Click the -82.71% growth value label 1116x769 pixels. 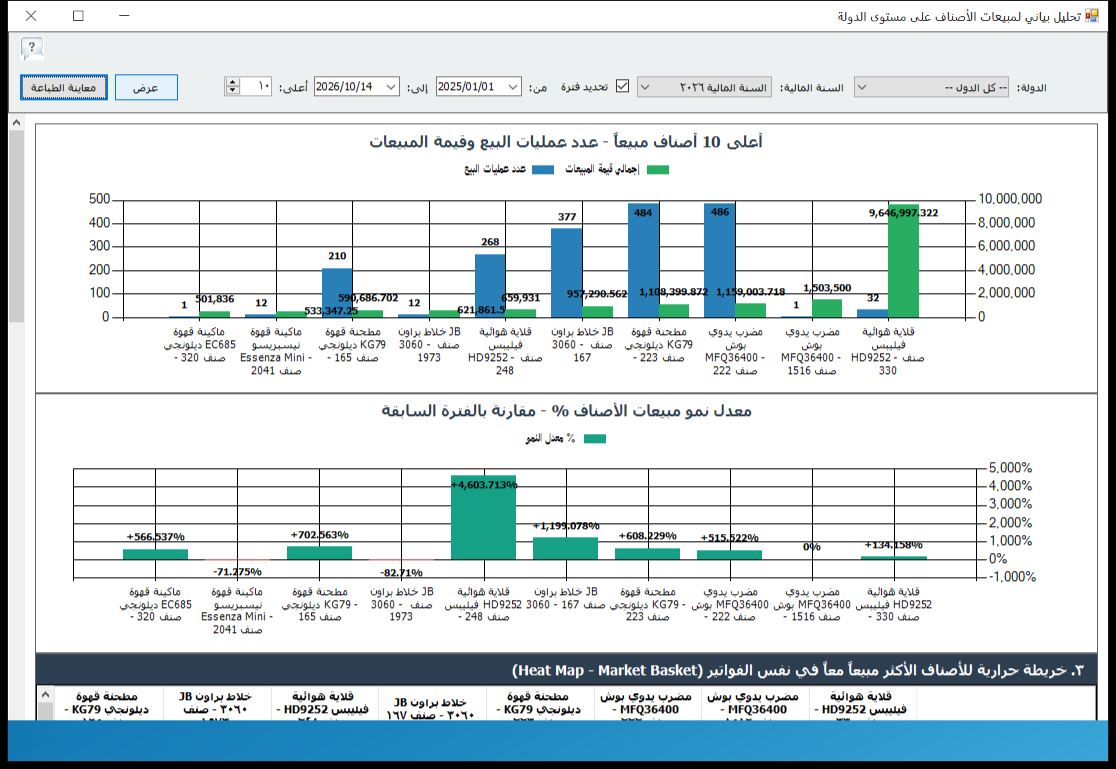pos(401,572)
